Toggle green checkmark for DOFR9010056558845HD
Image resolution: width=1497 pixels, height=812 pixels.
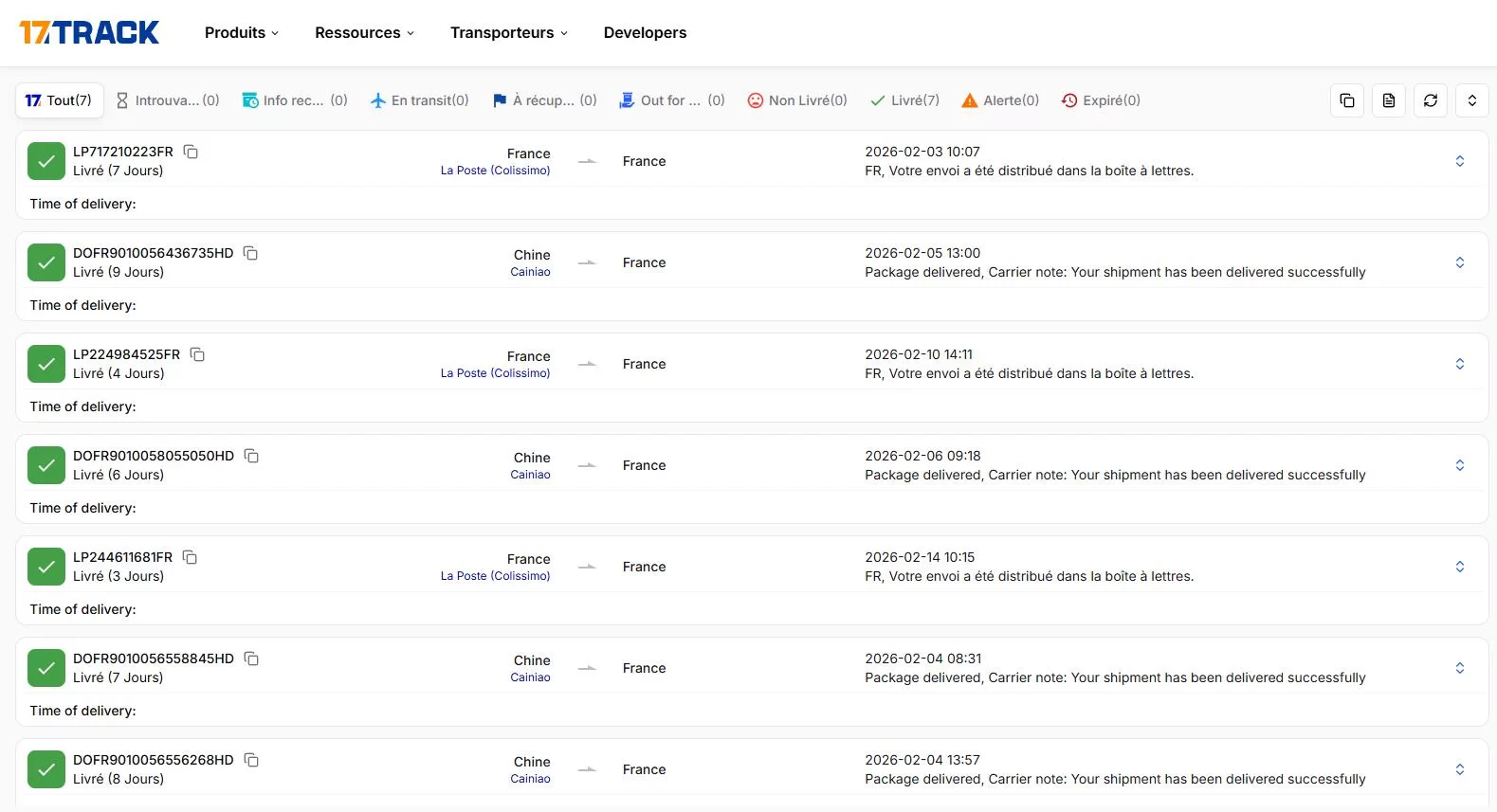tap(46, 668)
